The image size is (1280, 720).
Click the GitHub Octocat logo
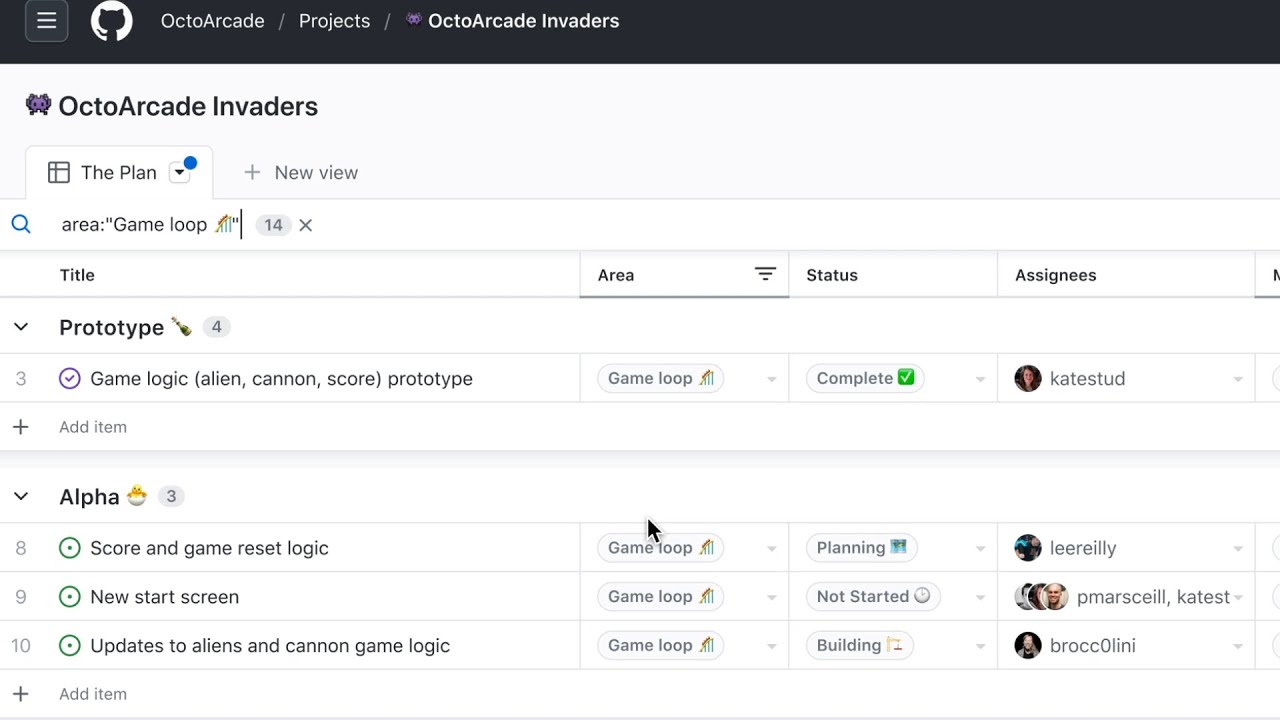112,21
